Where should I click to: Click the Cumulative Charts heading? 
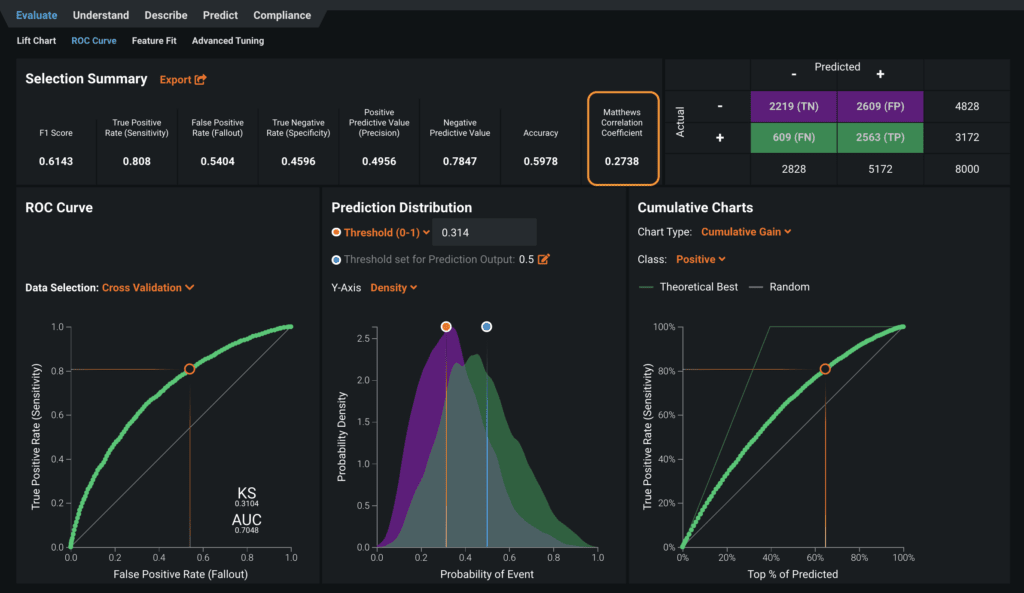pos(695,208)
